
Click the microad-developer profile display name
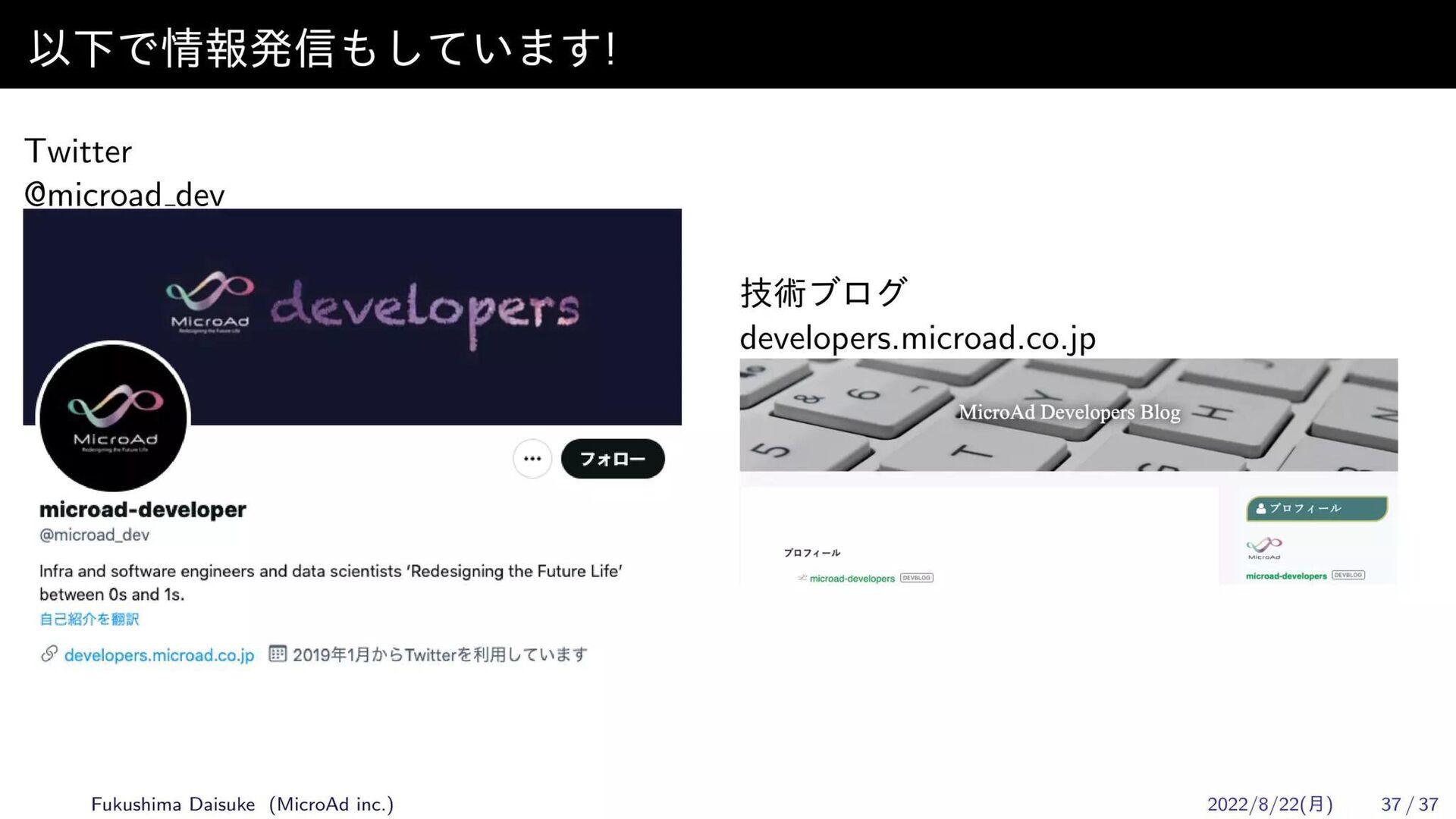[x=143, y=510]
